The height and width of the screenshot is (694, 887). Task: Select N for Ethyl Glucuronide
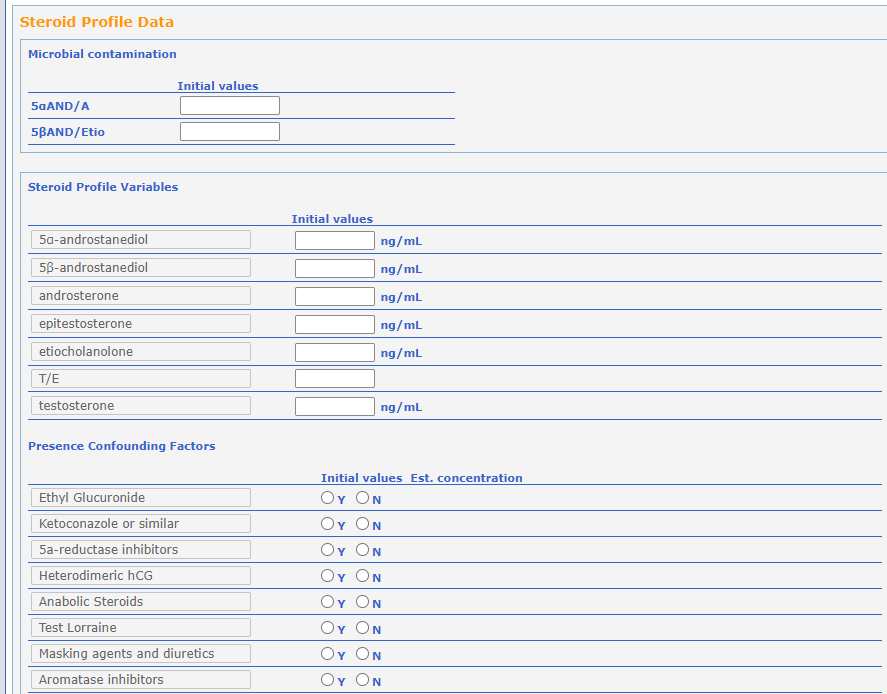point(362,498)
